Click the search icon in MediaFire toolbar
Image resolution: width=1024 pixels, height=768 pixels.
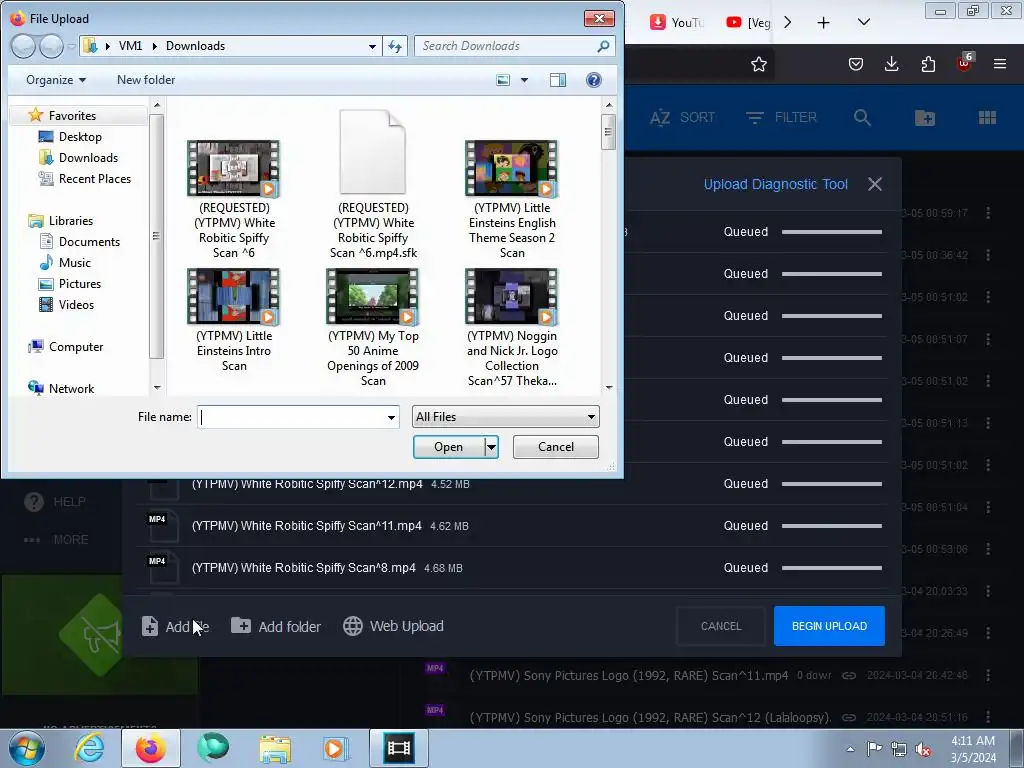(862, 118)
